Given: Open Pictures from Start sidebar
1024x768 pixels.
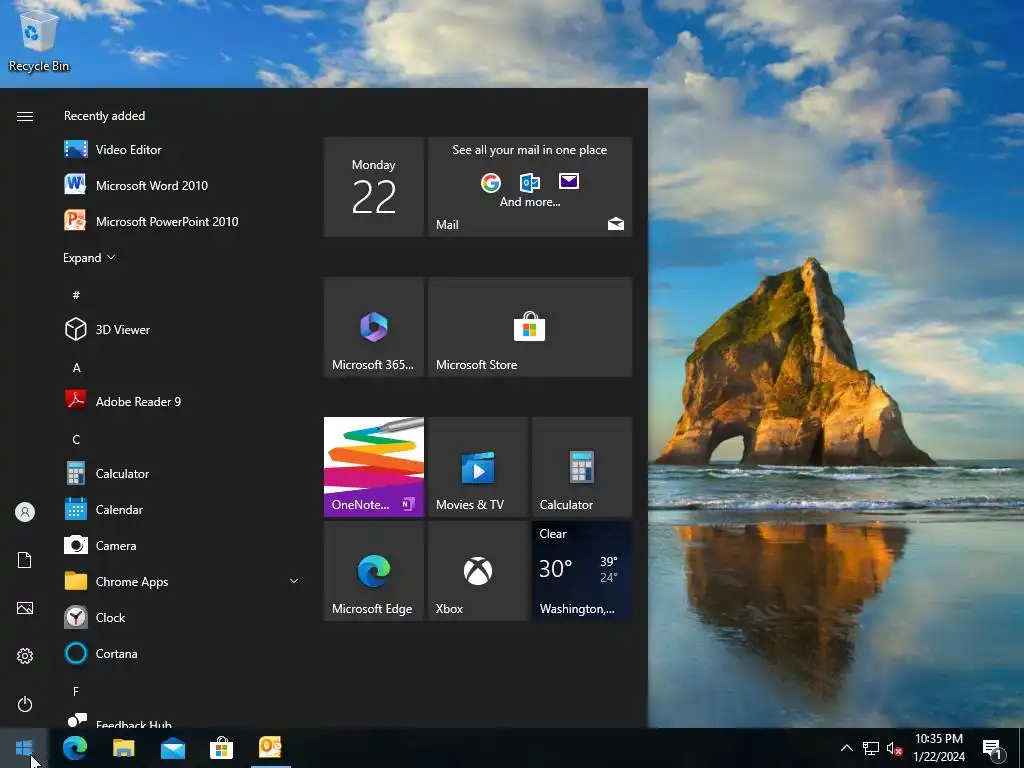Looking at the screenshot, I should pos(25,608).
